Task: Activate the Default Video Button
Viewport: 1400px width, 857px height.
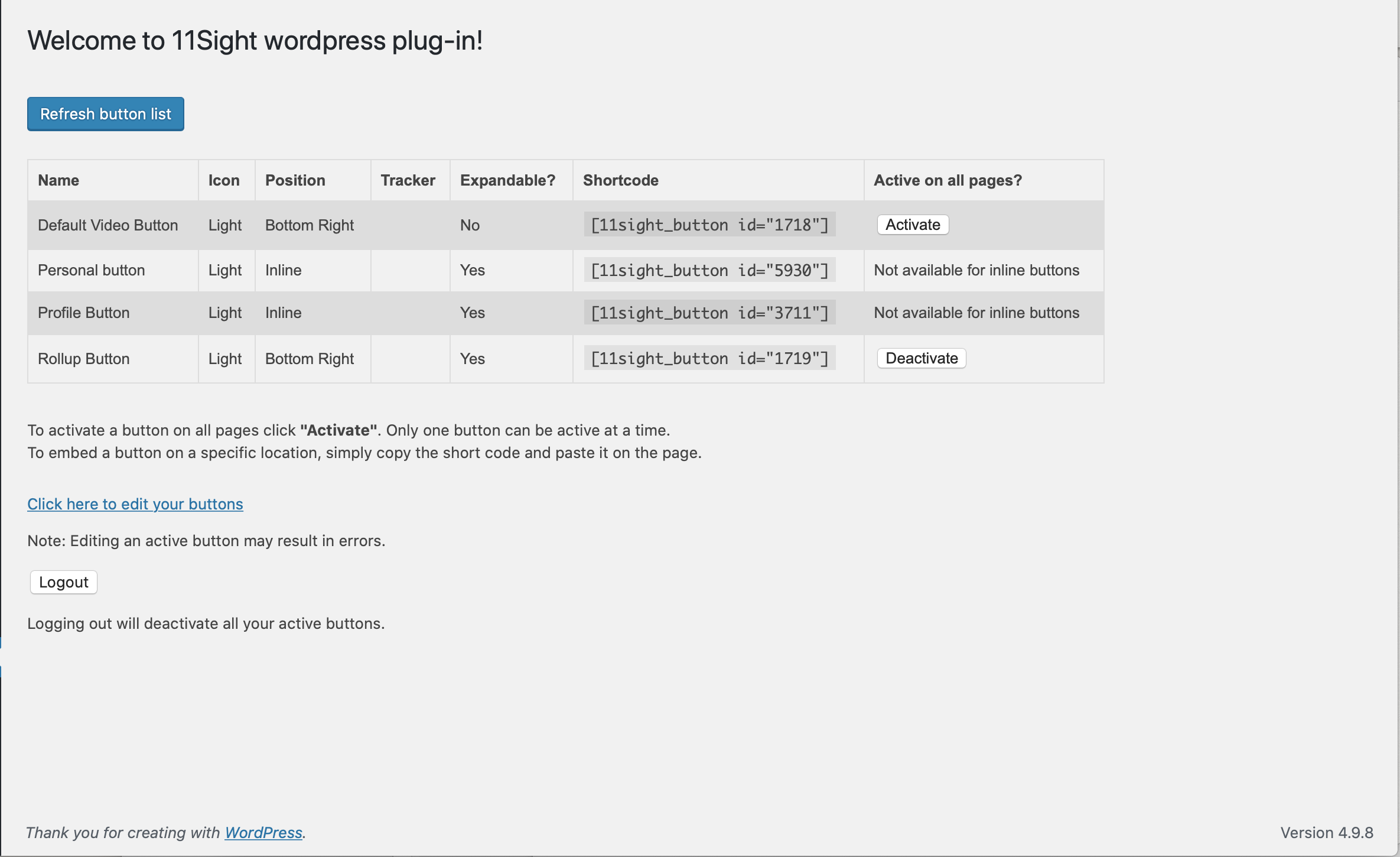Action: [913, 225]
